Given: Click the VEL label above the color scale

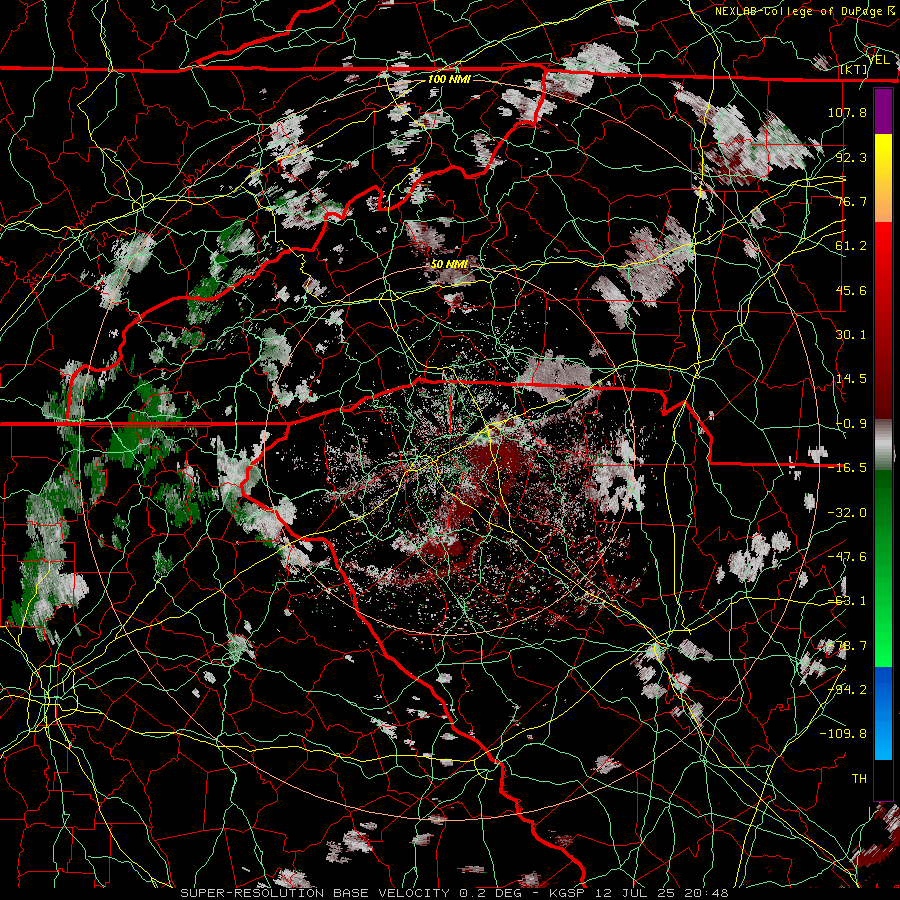Looking at the screenshot, I should 879,59.
